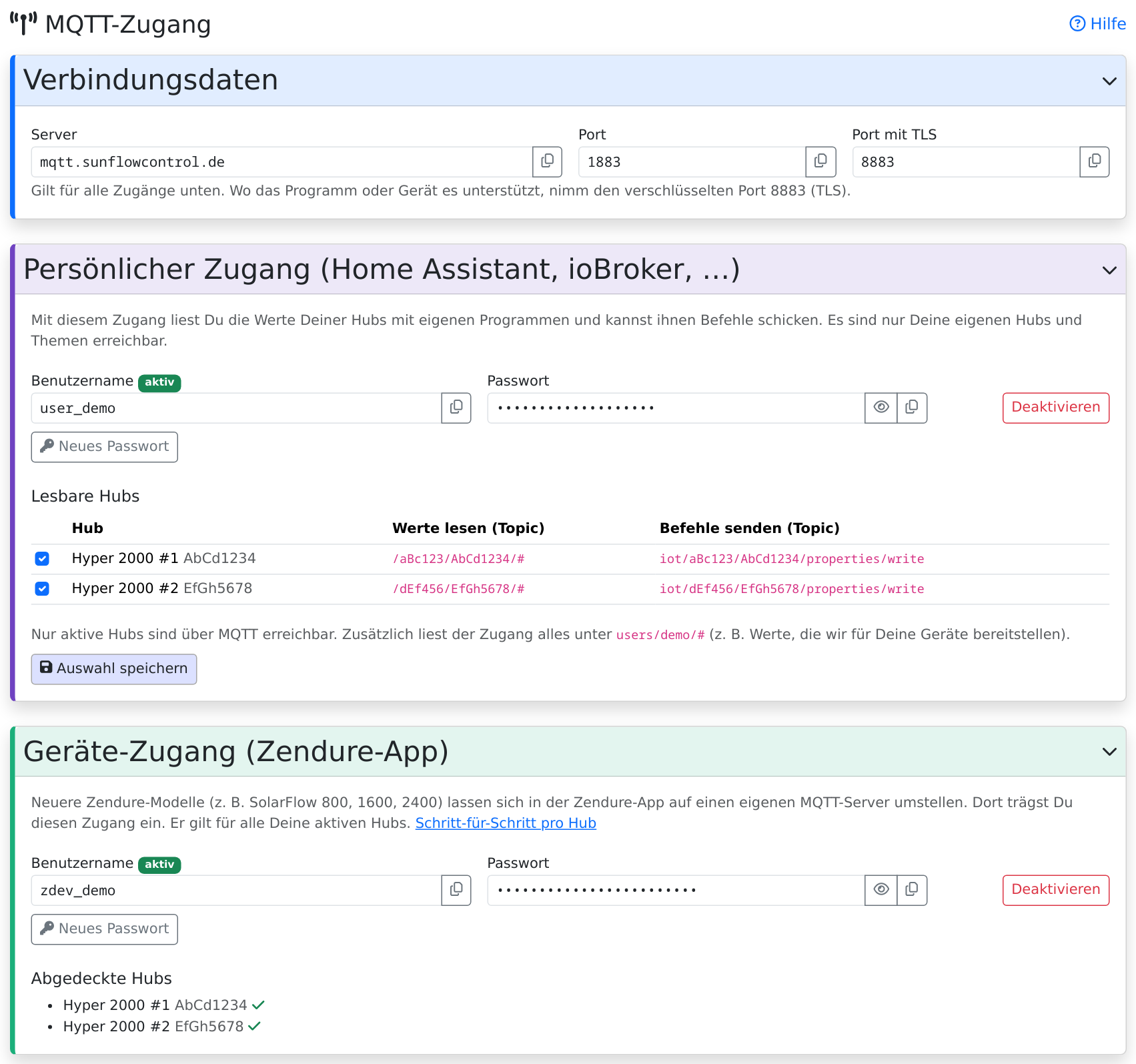This screenshot has width=1136, height=1064.
Task: Click the user_demo username field
Action: coord(236,408)
